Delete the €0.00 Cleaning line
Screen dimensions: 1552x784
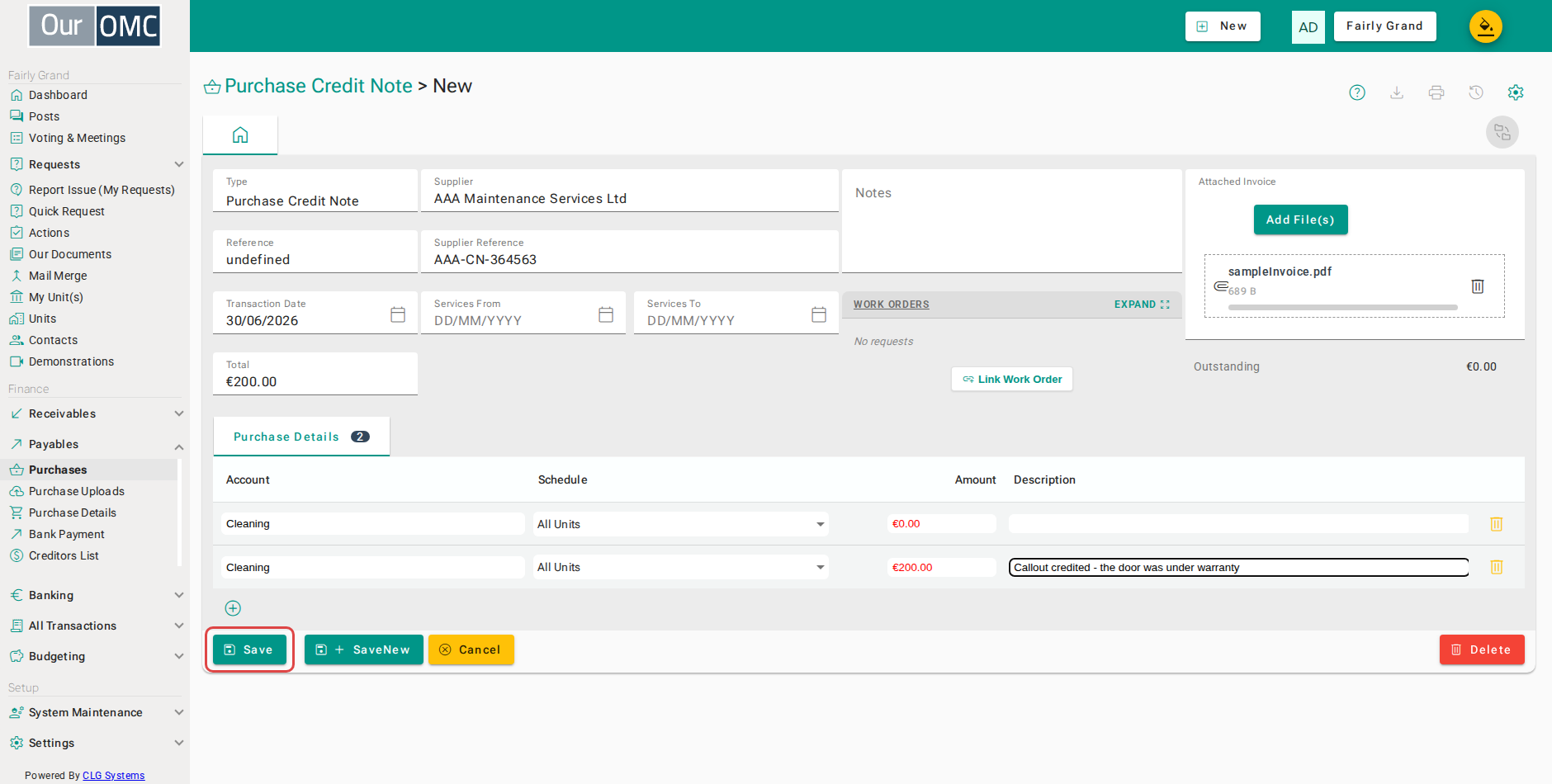pyautogui.click(x=1496, y=524)
